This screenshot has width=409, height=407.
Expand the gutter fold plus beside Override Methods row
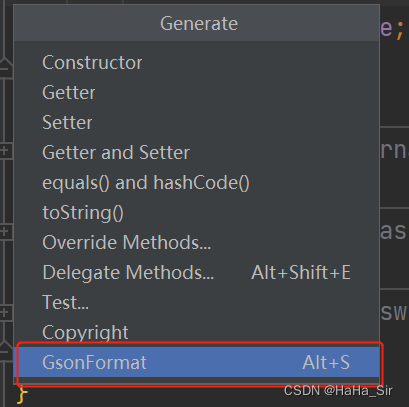pyautogui.click(x=5, y=231)
